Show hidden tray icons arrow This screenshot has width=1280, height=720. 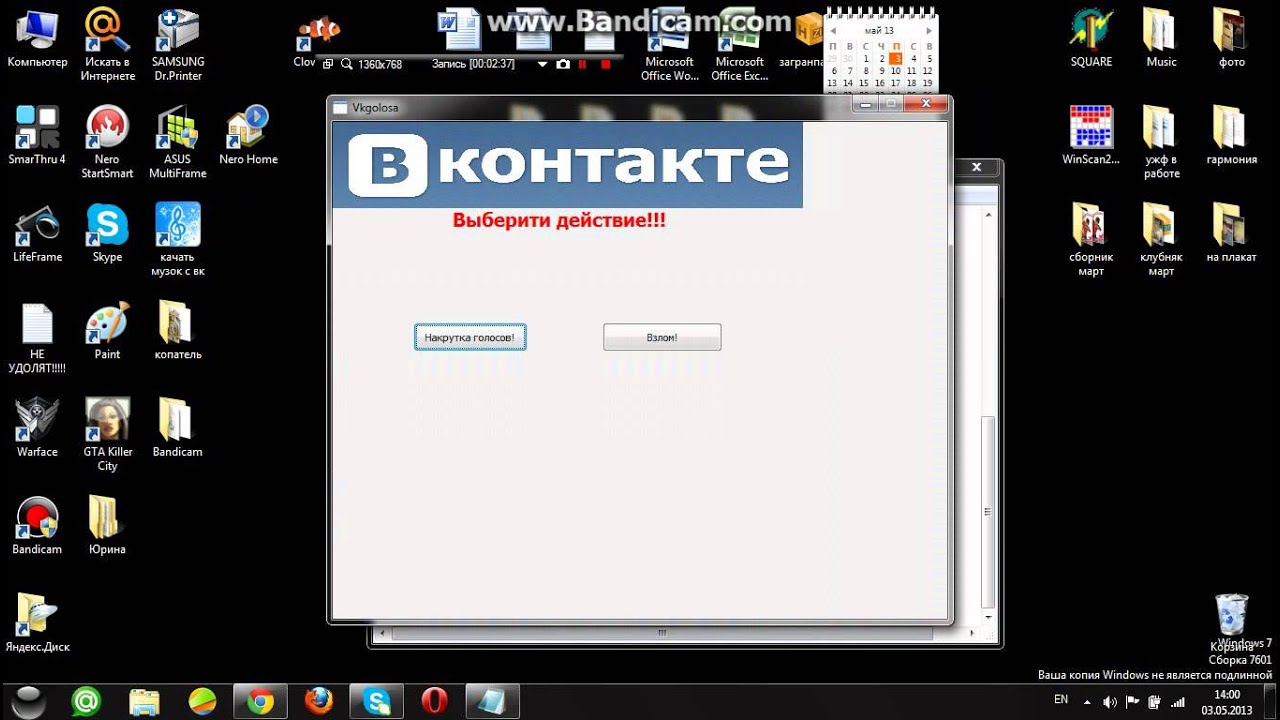pyautogui.click(x=1088, y=701)
